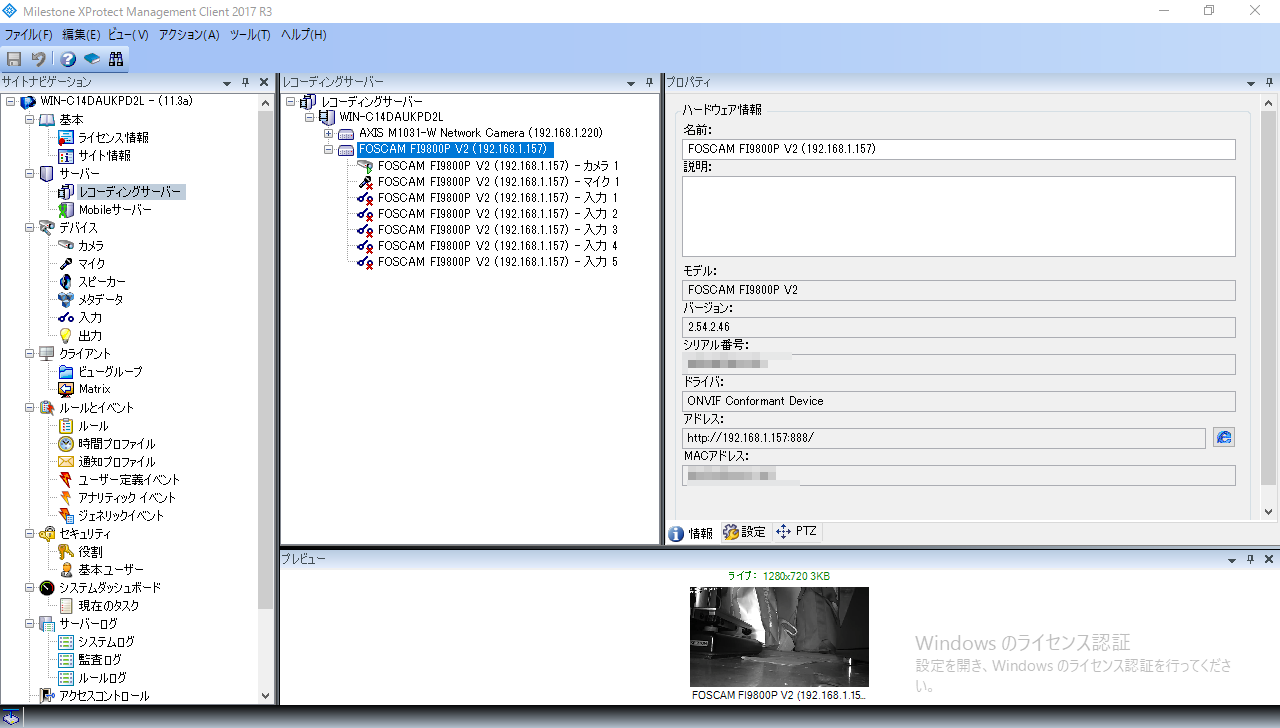
Task: Select the カメラ device icon
Action: click(x=66, y=245)
